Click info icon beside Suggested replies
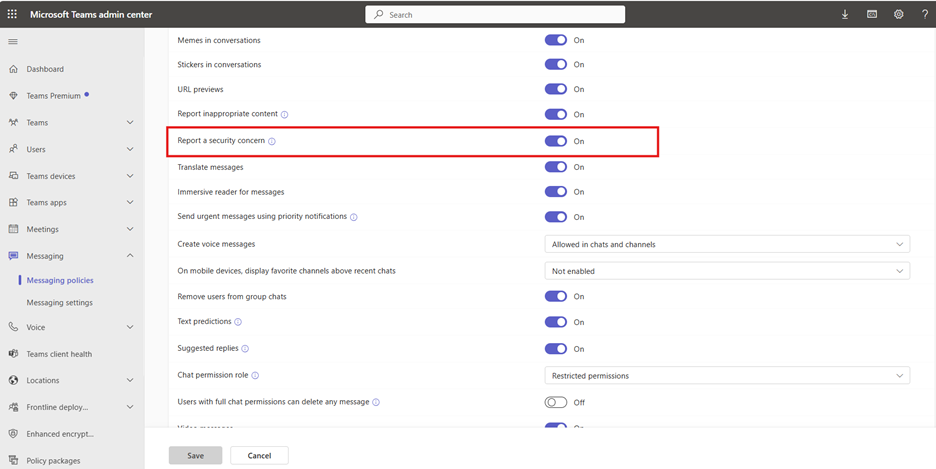The image size is (936, 469). point(245,348)
